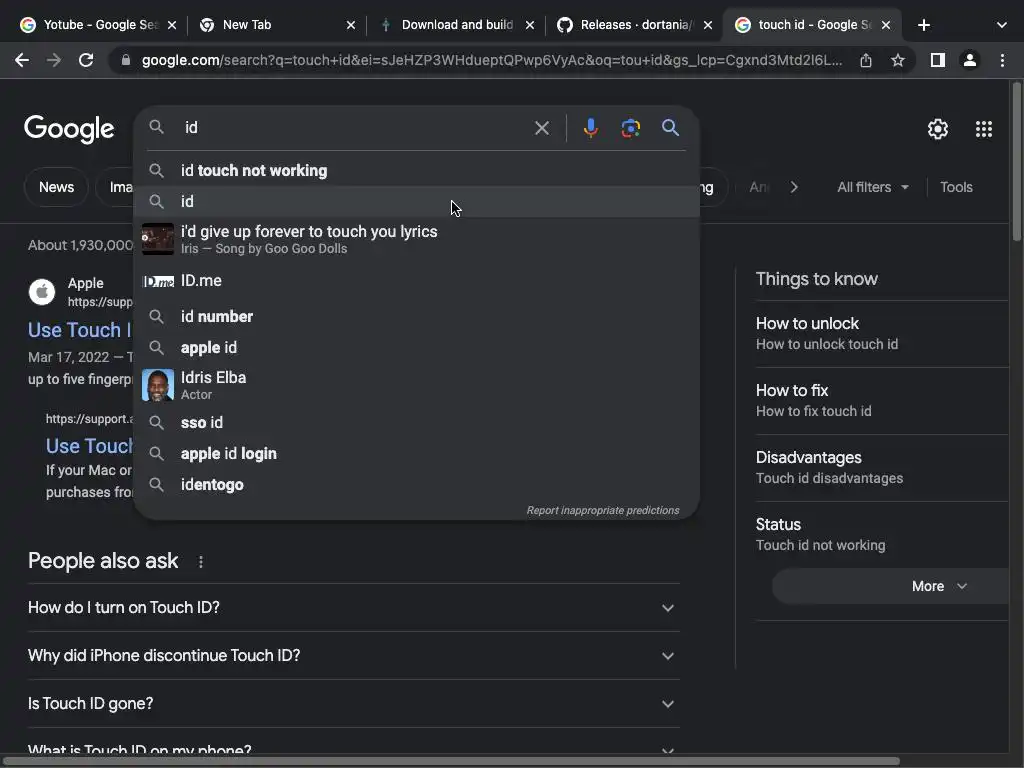
Task: Choose the Iris lyrics suggestion
Action: [x=417, y=239]
